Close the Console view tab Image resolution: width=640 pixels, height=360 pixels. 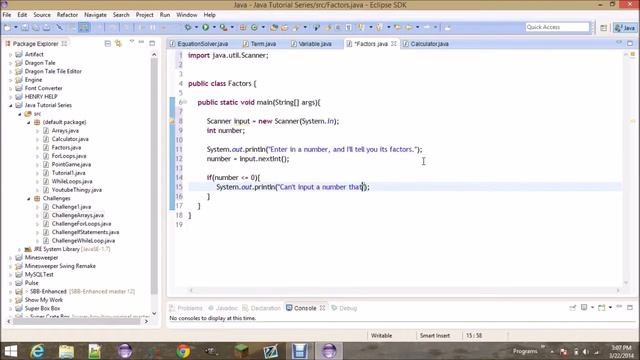(x=322, y=308)
